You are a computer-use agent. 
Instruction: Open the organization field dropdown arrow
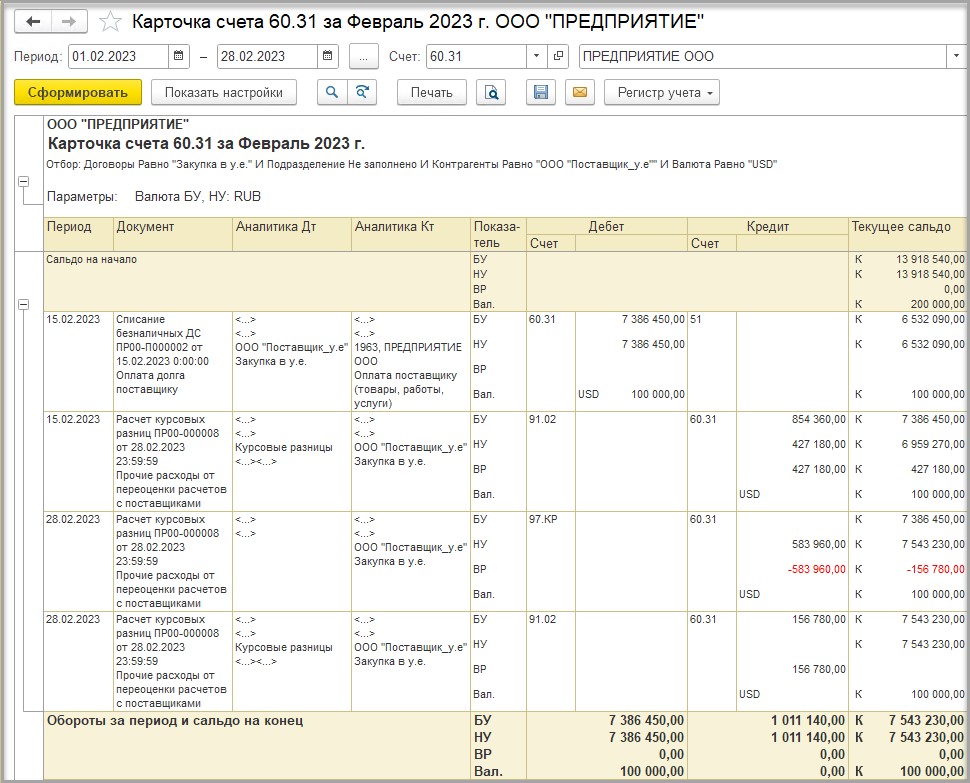(959, 57)
